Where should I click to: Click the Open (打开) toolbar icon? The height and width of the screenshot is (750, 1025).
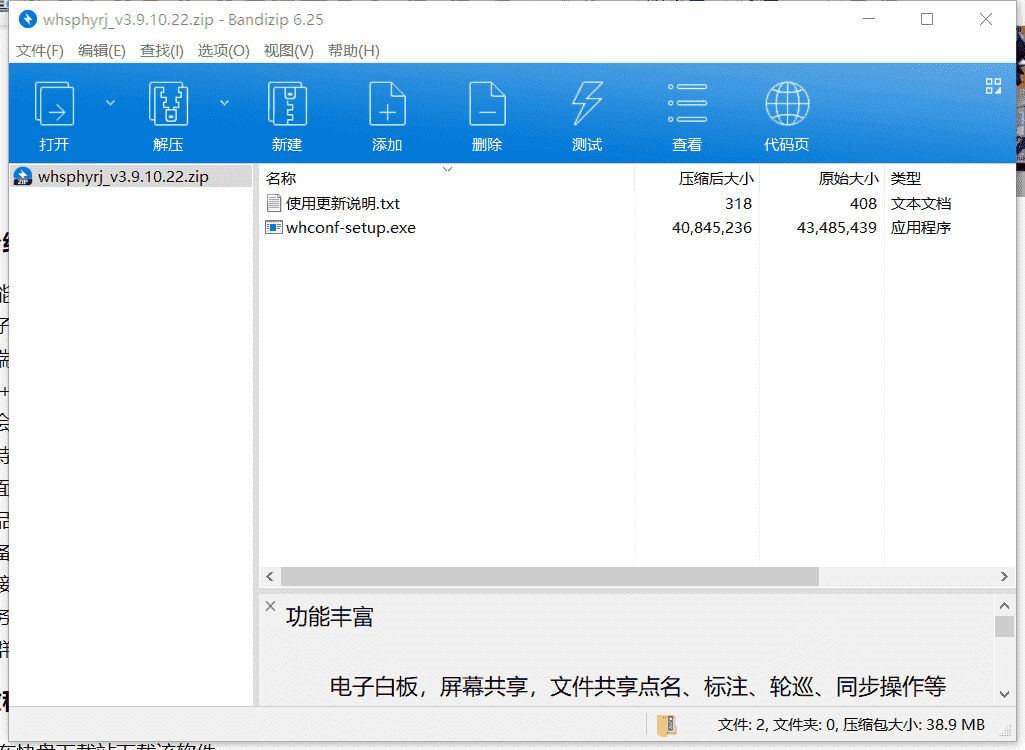54,103
